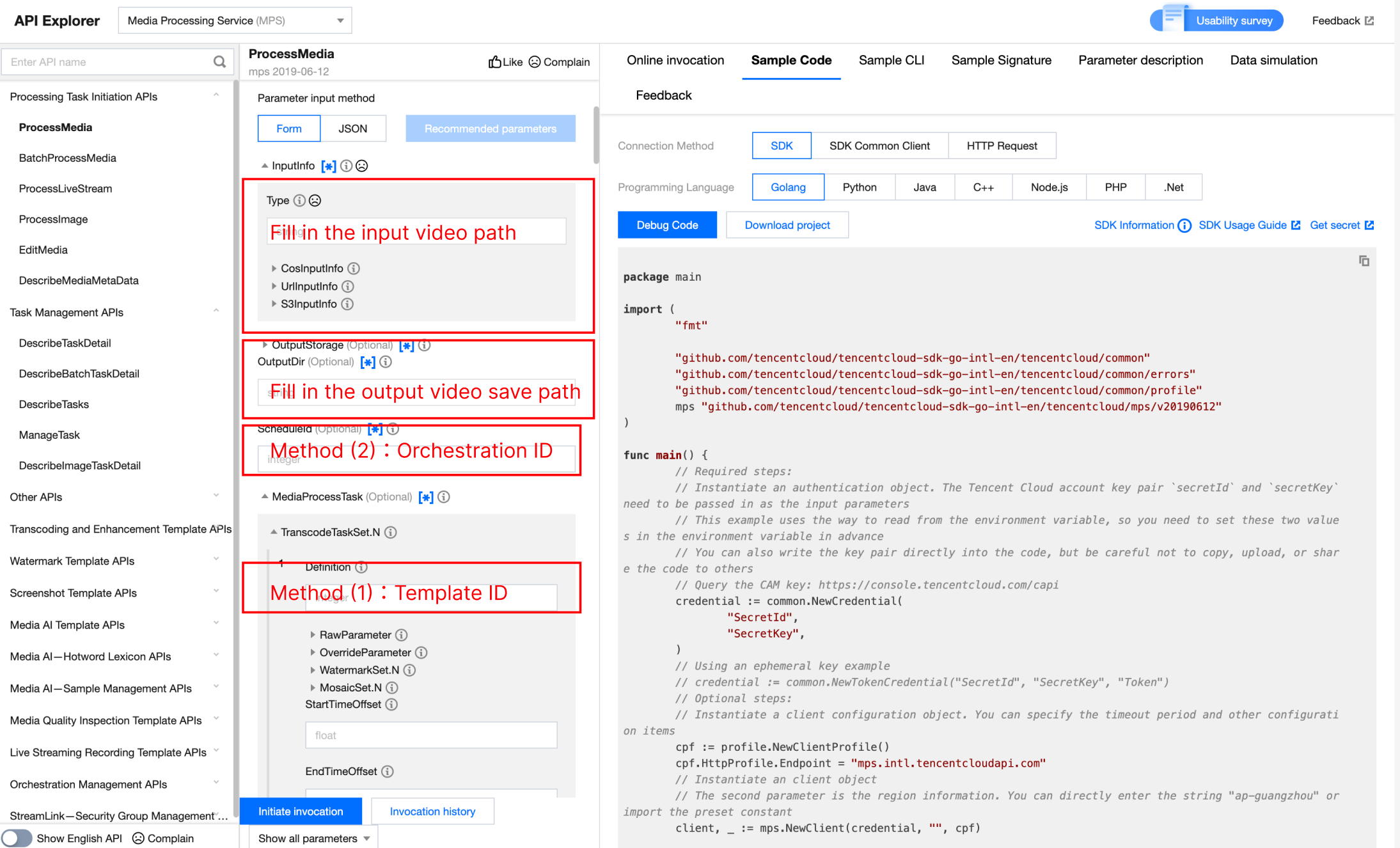Click info icon beside StartTimeOffset
The image size is (1400, 848).
tap(391, 705)
